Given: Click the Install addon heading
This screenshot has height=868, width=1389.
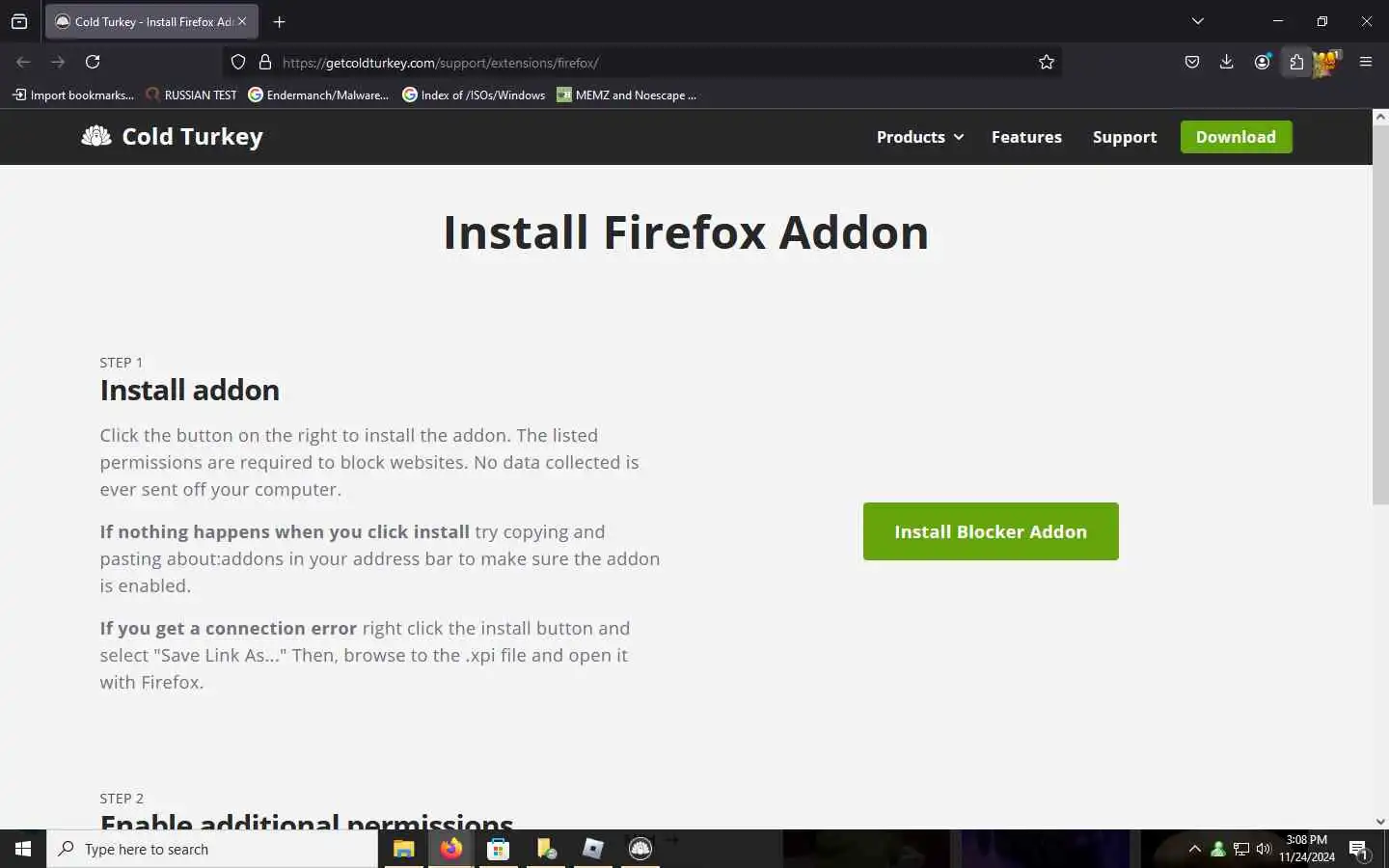Looking at the screenshot, I should pos(190,390).
